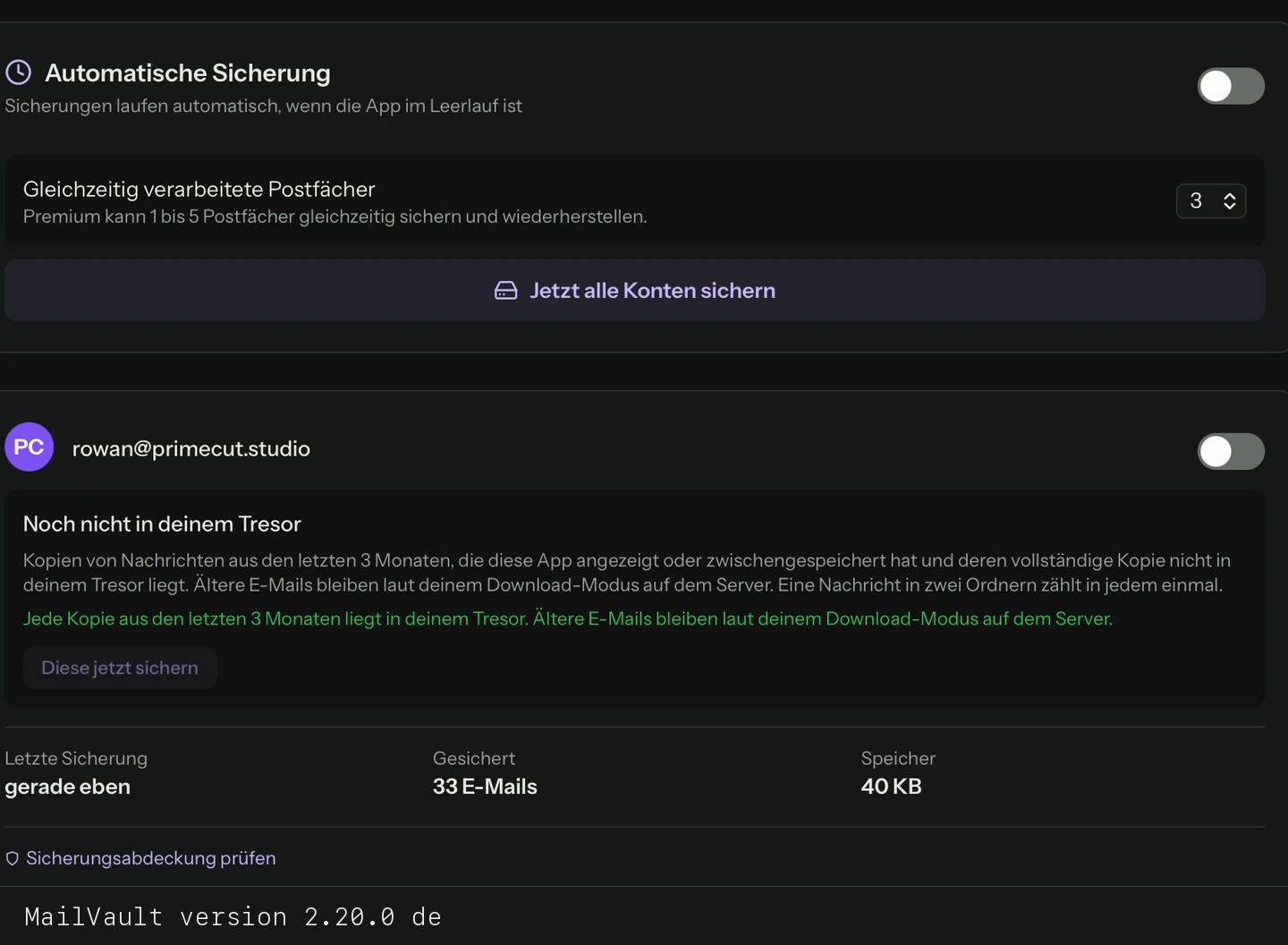Click the clock icon beside Automatische Sicherung

19,72
